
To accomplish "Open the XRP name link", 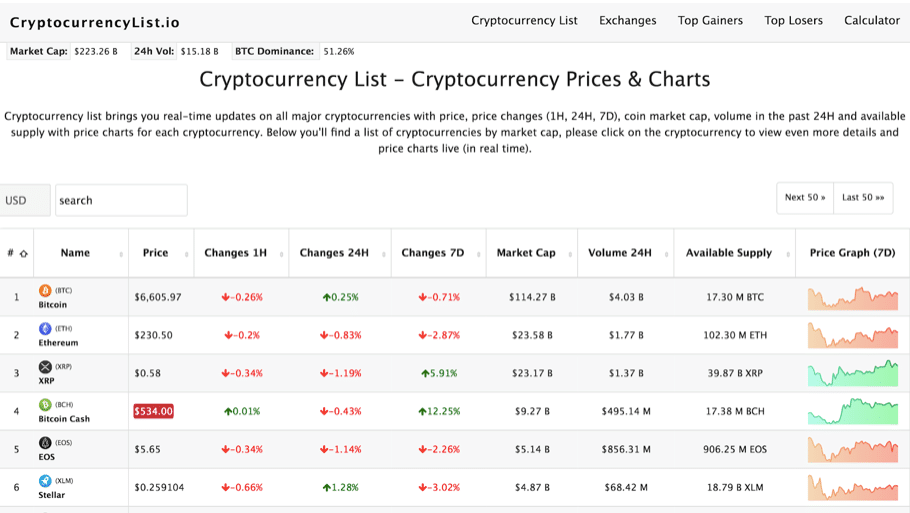I will [x=46, y=381].
